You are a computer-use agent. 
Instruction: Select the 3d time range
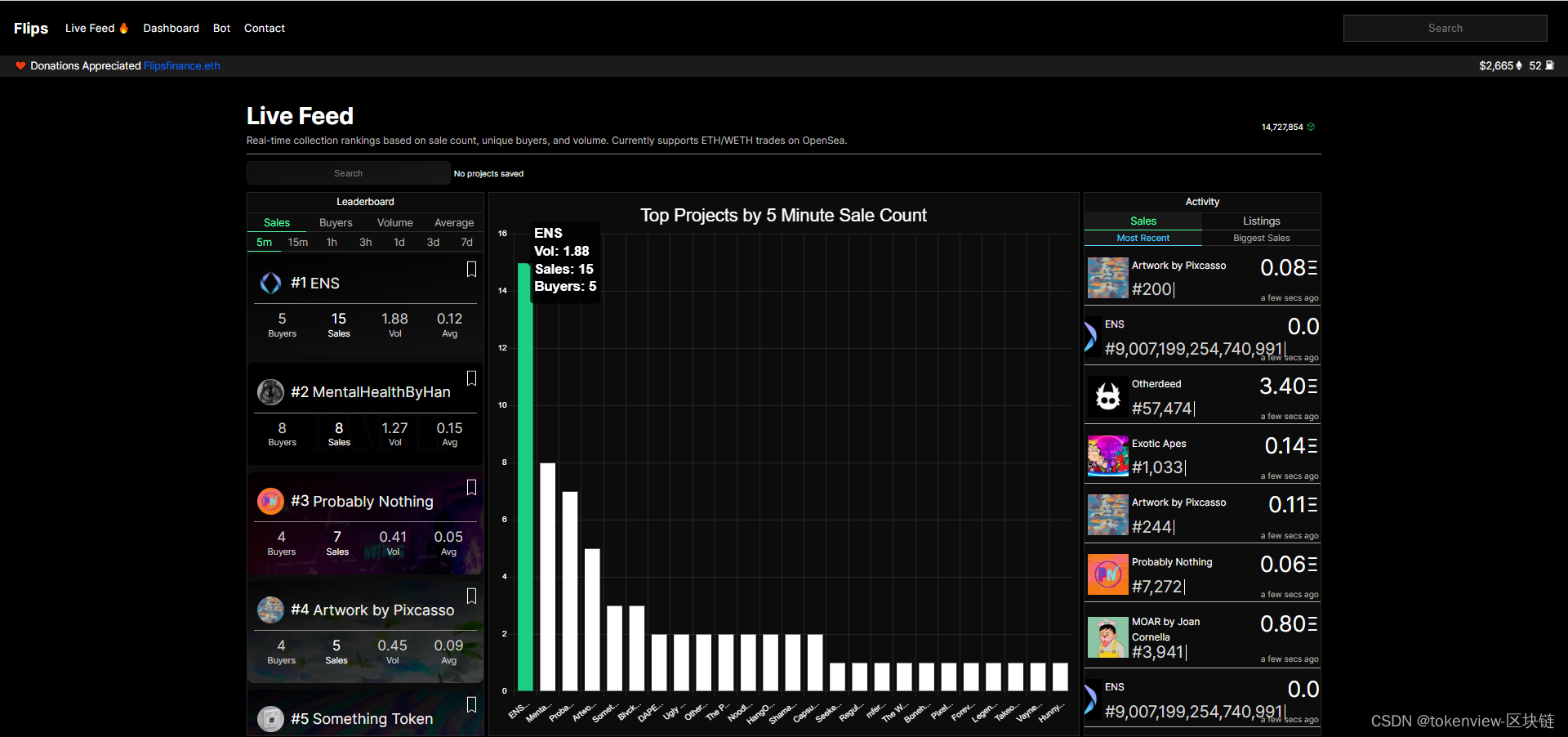(x=433, y=242)
